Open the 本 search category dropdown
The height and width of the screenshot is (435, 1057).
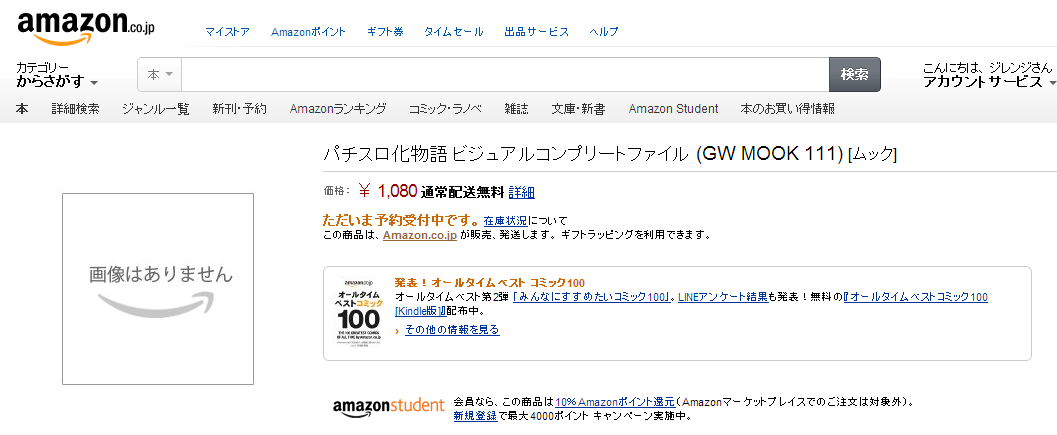click(160, 75)
